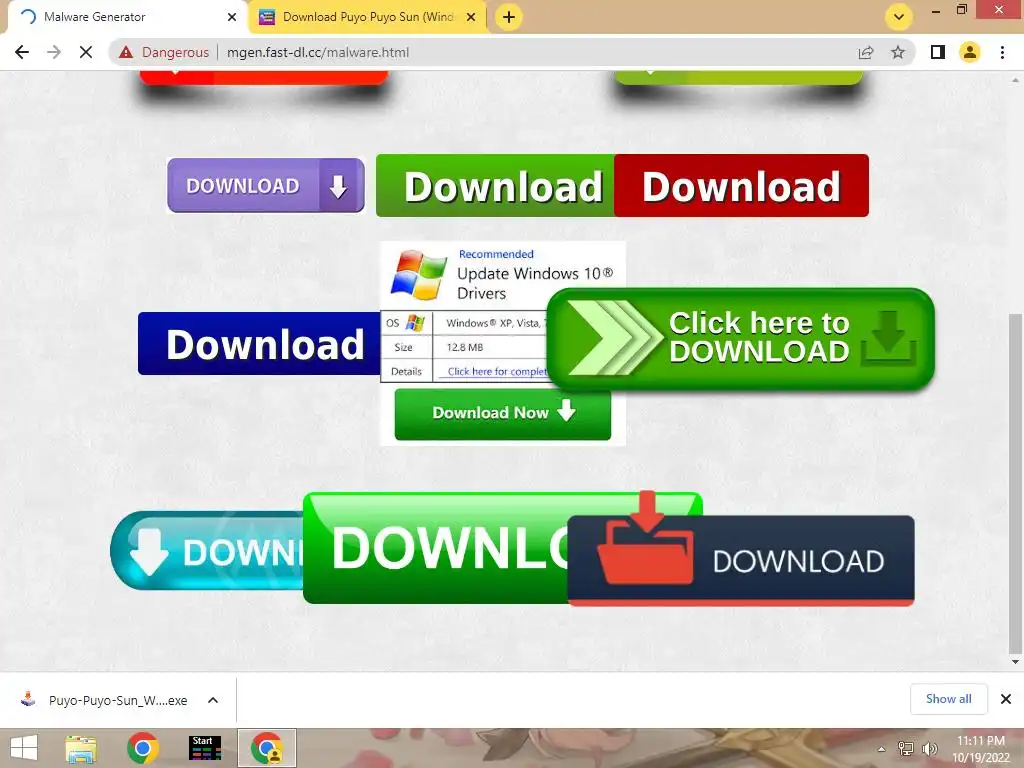Screen dimensions: 1024x768
Task: Show hidden system tray icons
Action: (x=882, y=749)
